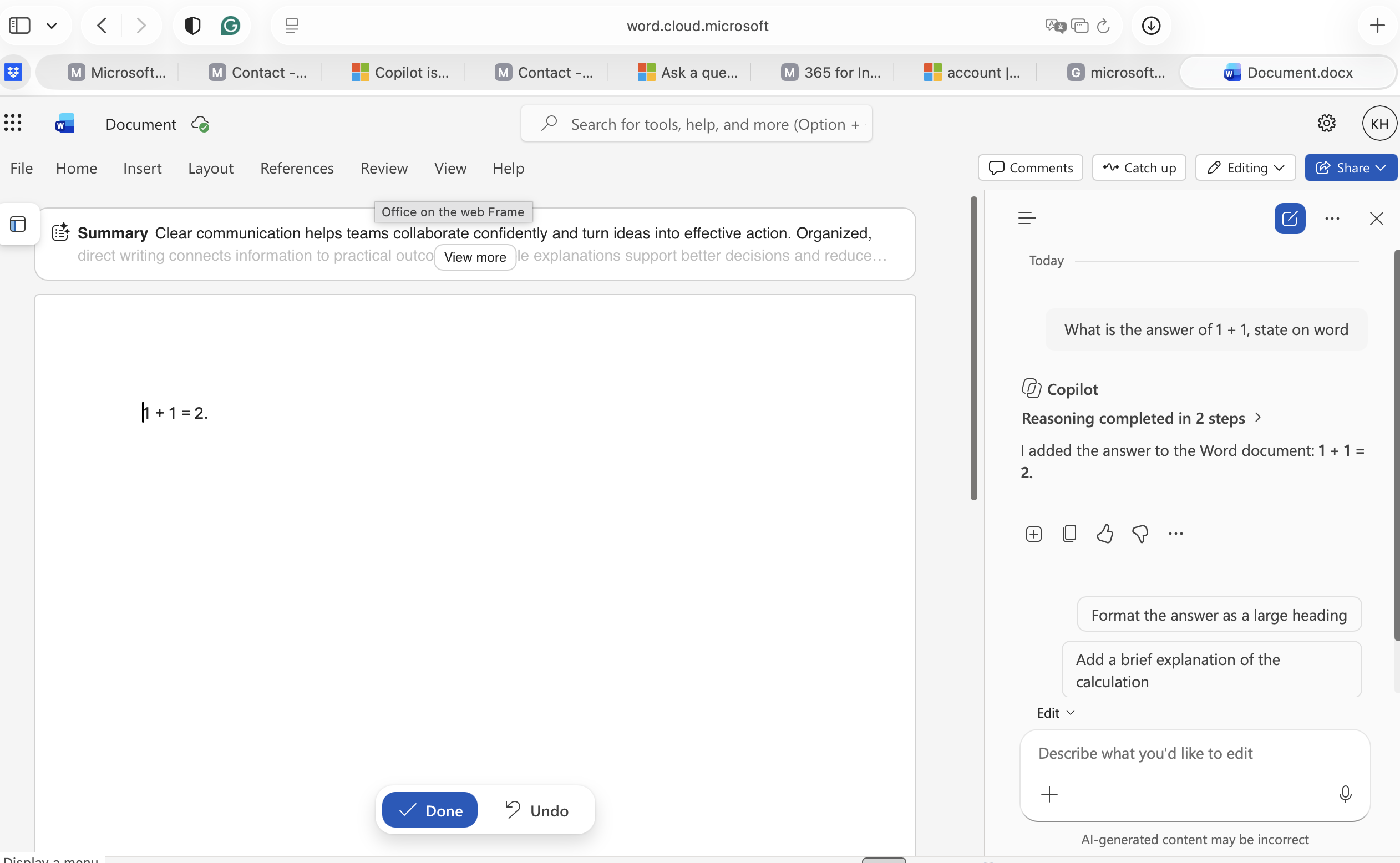Screen dimensions: 1400x863
Task: Give thumbs up to Copilot reply
Action: [1104, 533]
